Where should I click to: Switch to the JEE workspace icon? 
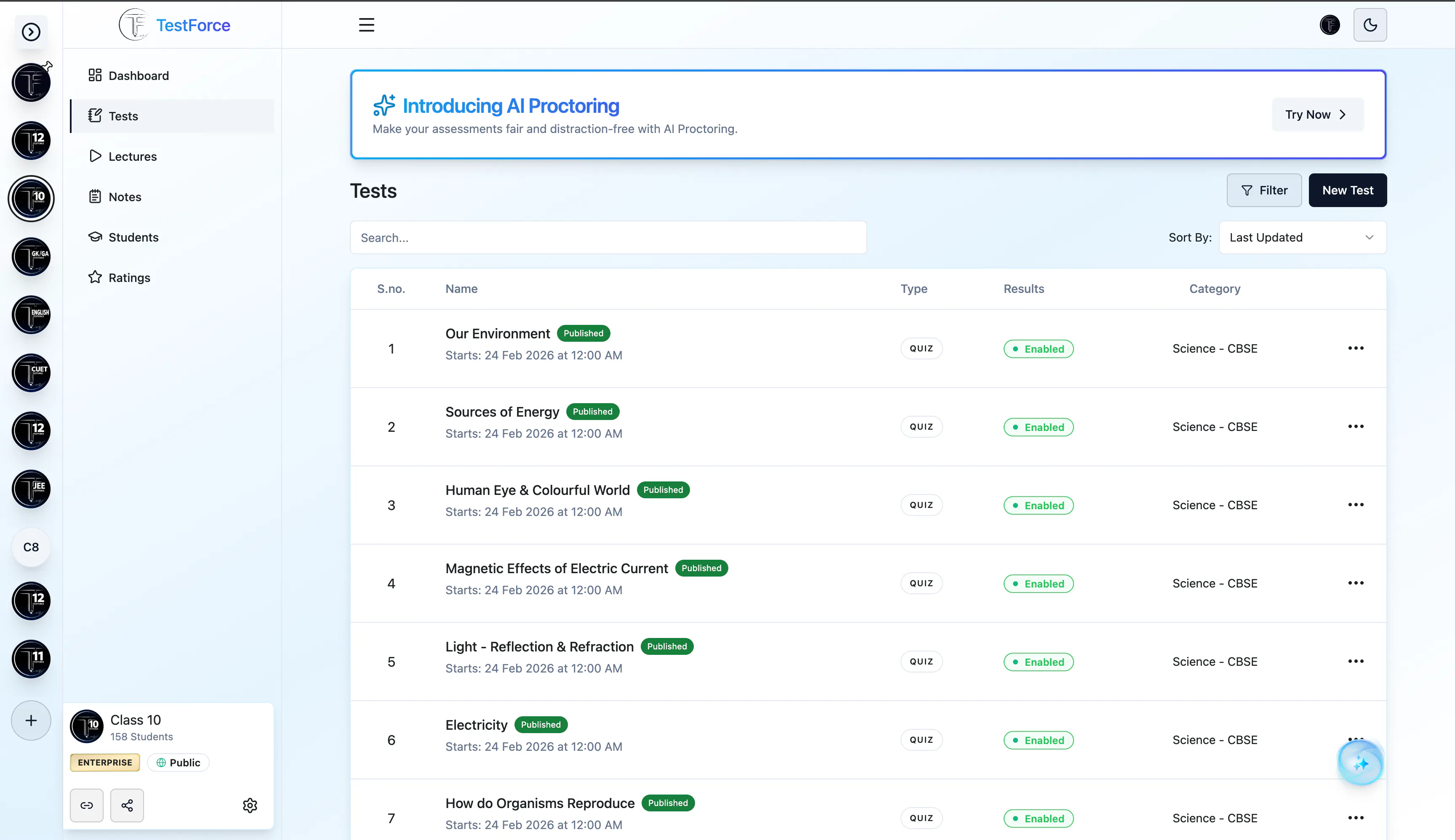[x=31, y=489]
